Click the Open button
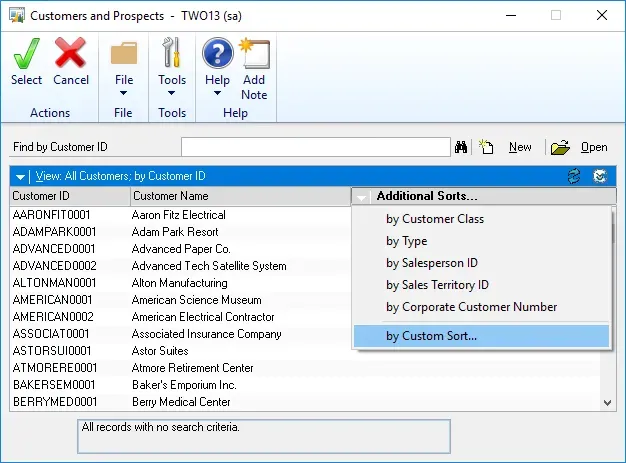 tap(593, 147)
